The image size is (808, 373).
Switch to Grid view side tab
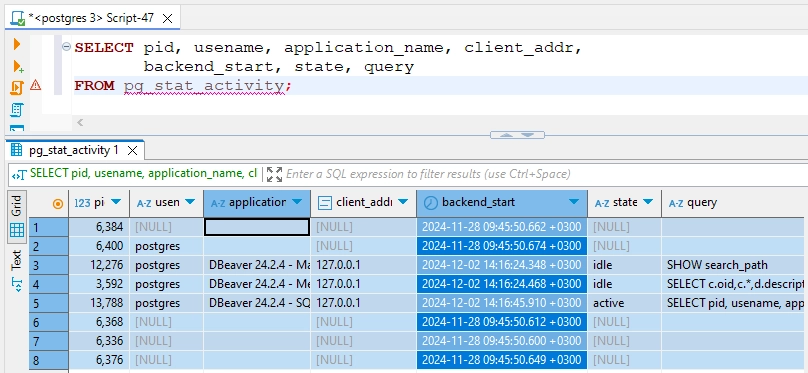(16, 216)
